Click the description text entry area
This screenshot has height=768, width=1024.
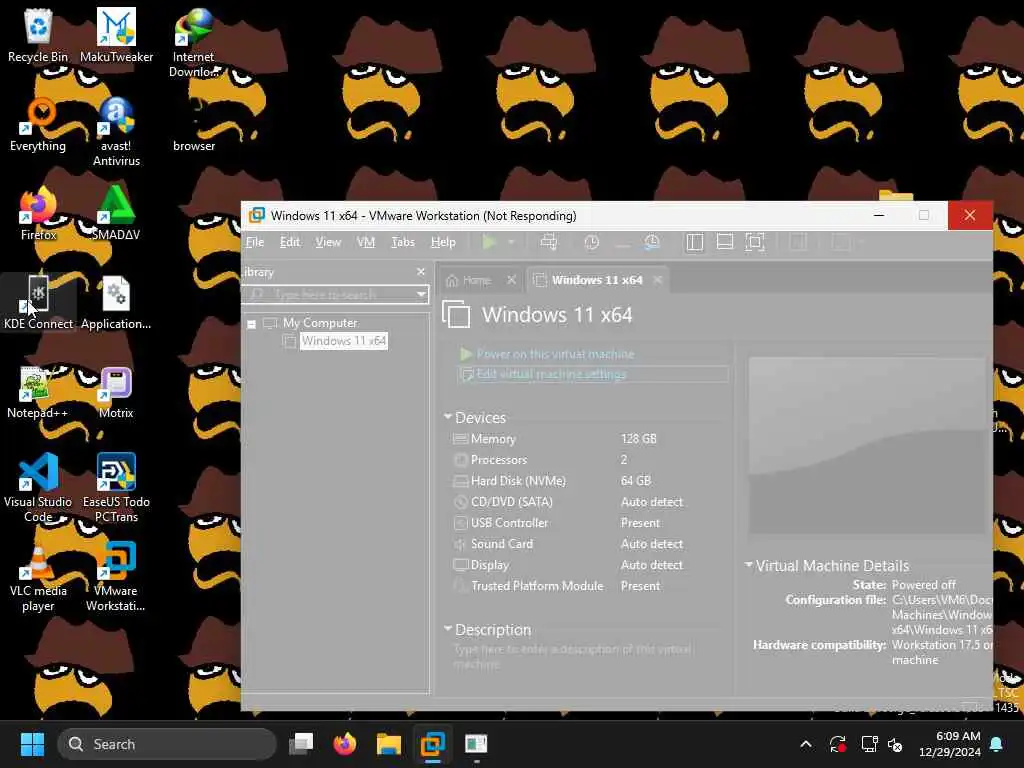pyautogui.click(x=575, y=656)
